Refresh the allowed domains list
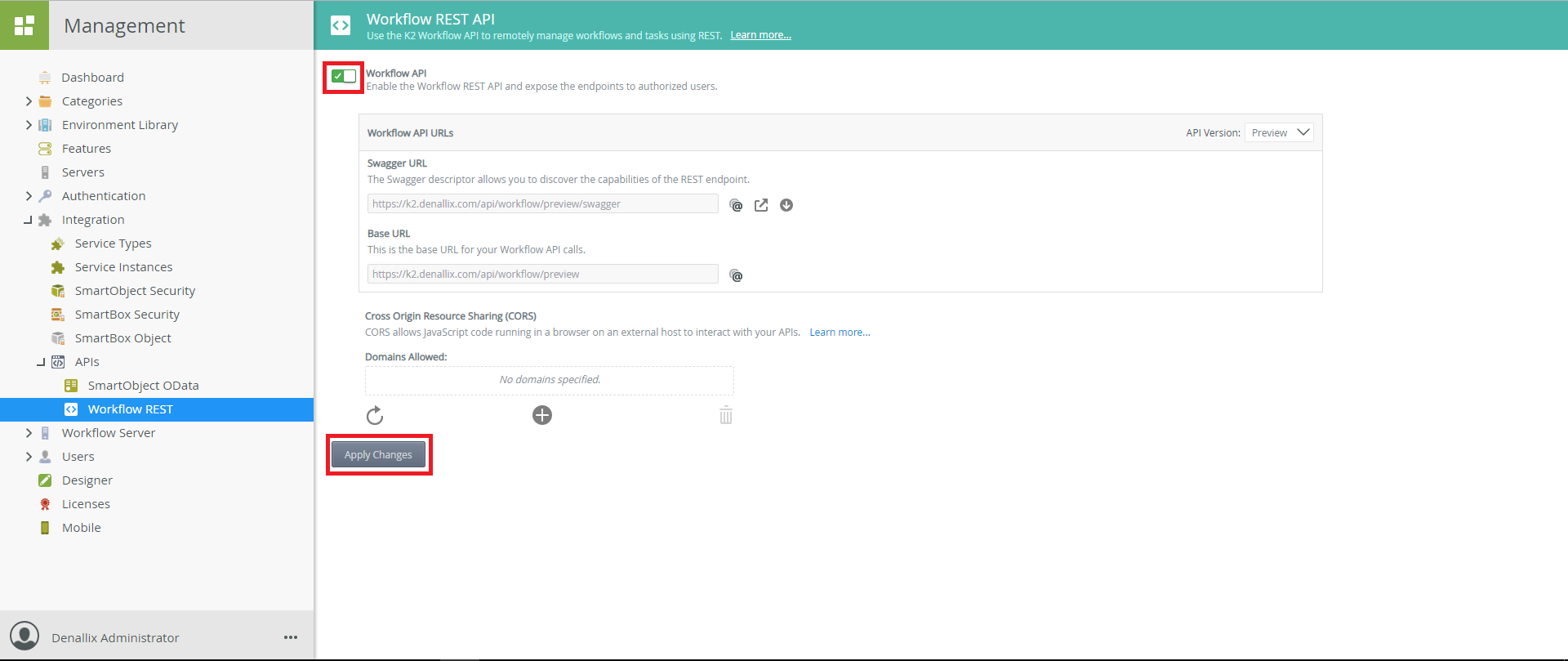The width and height of the screenshot is (1568, 661). coord(375,416)
